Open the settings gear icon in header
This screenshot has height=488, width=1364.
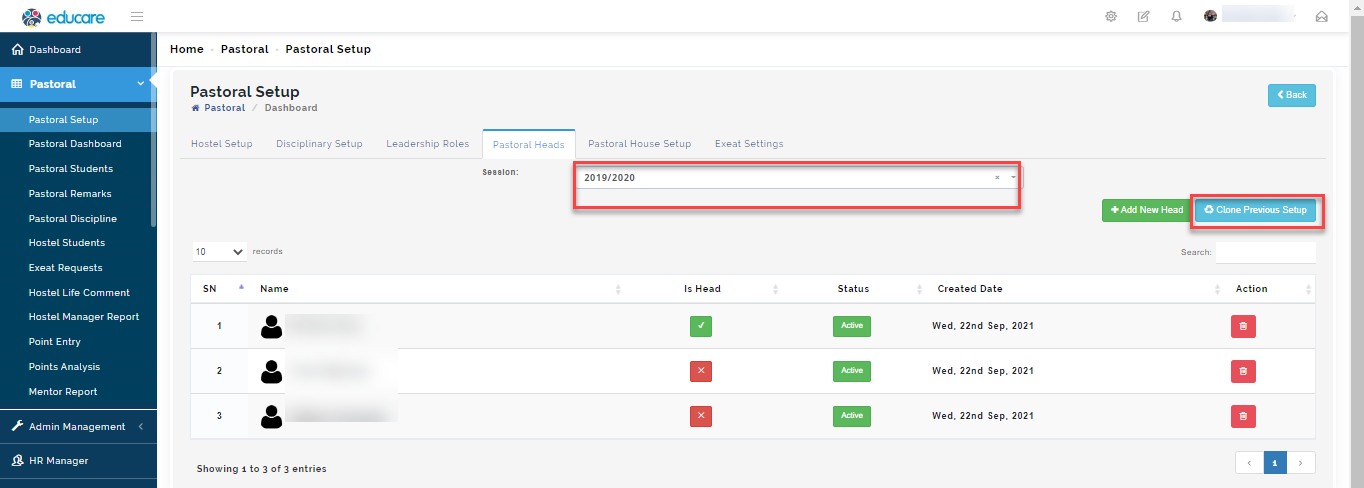1111,16
